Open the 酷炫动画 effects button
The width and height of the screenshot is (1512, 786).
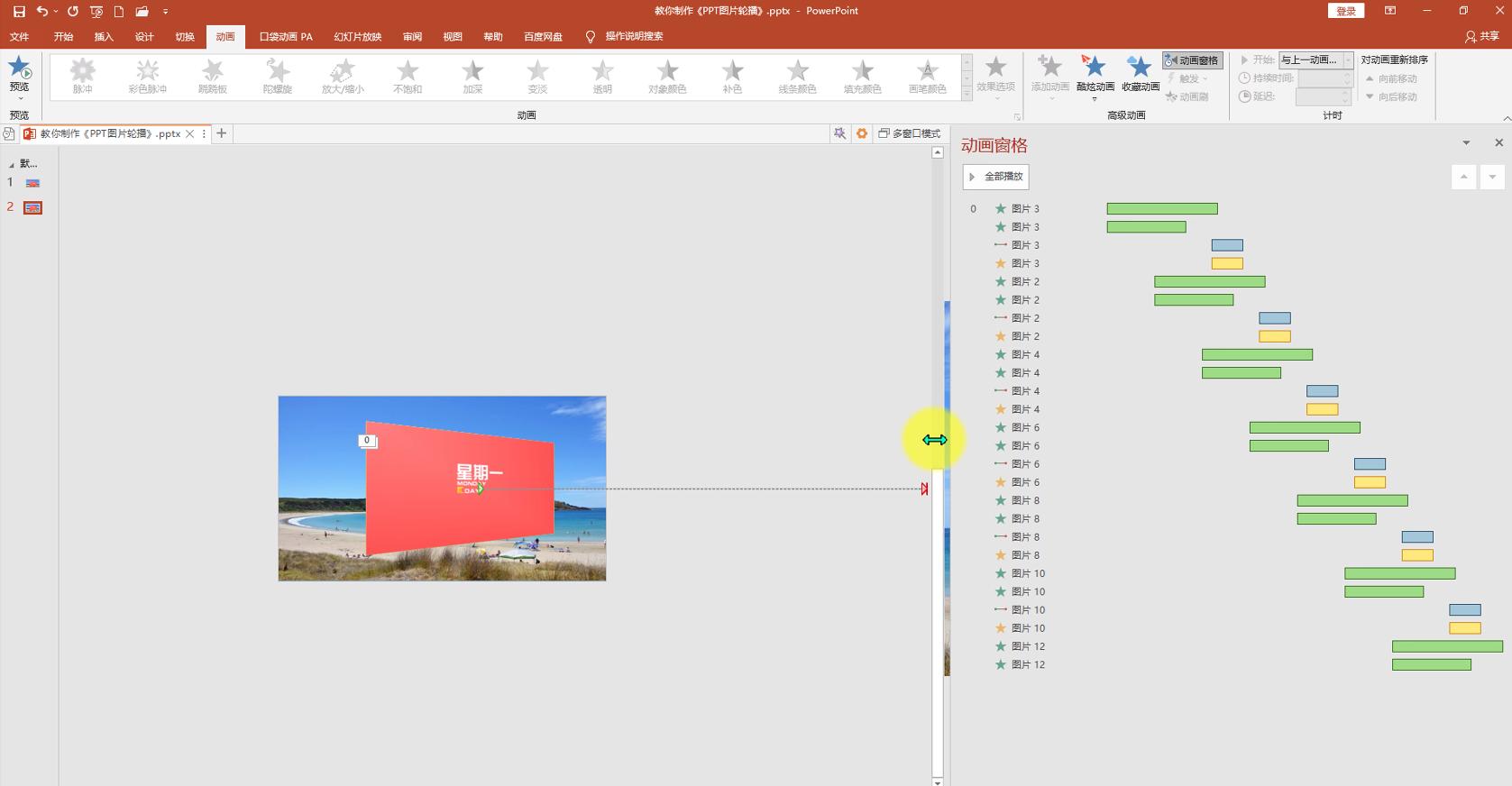1095,72
